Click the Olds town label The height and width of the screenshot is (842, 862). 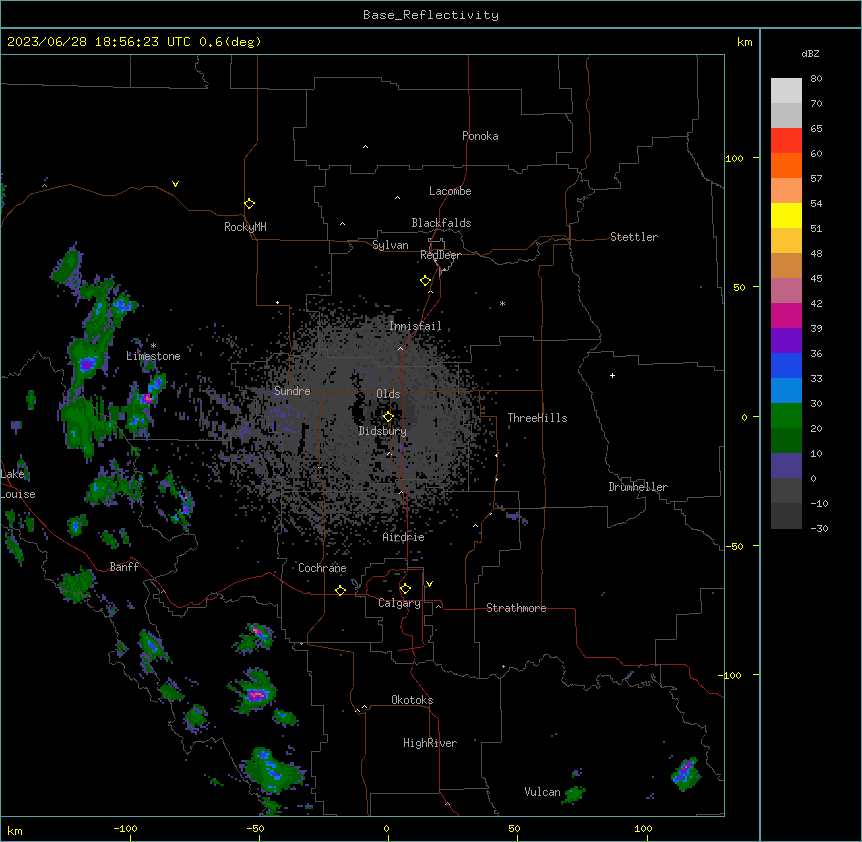point(388,394)
